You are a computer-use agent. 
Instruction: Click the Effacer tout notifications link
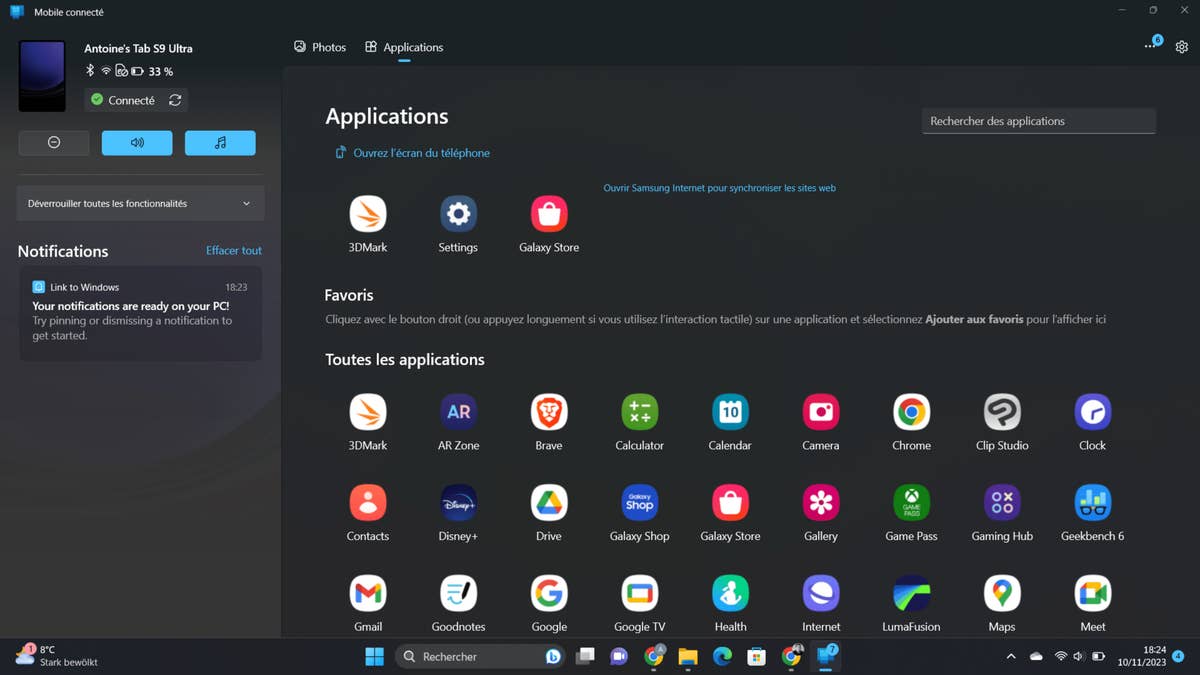234,251
